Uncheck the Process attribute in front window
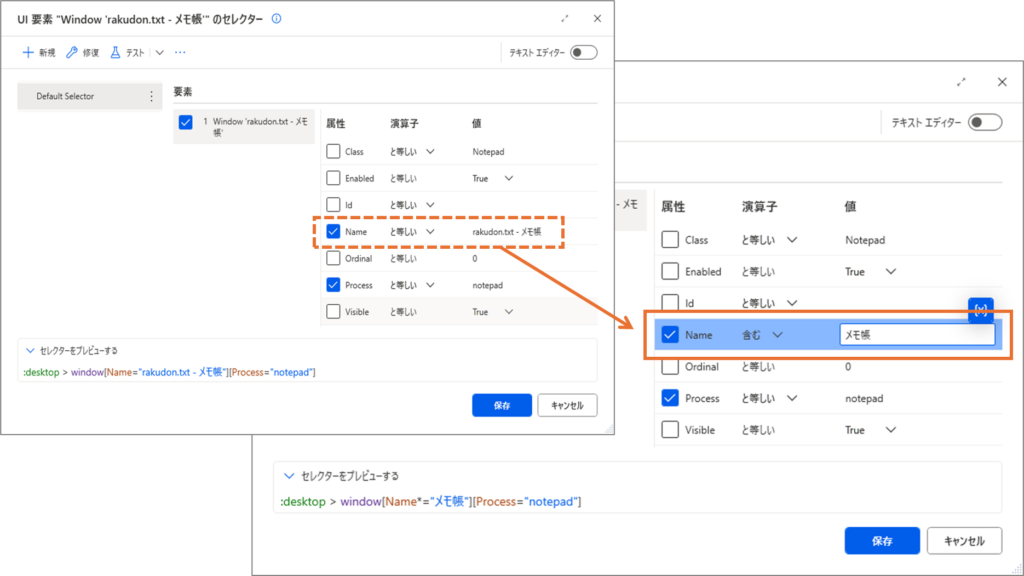The width and height of the screenshot is (1024, 576). coord(670,398)
